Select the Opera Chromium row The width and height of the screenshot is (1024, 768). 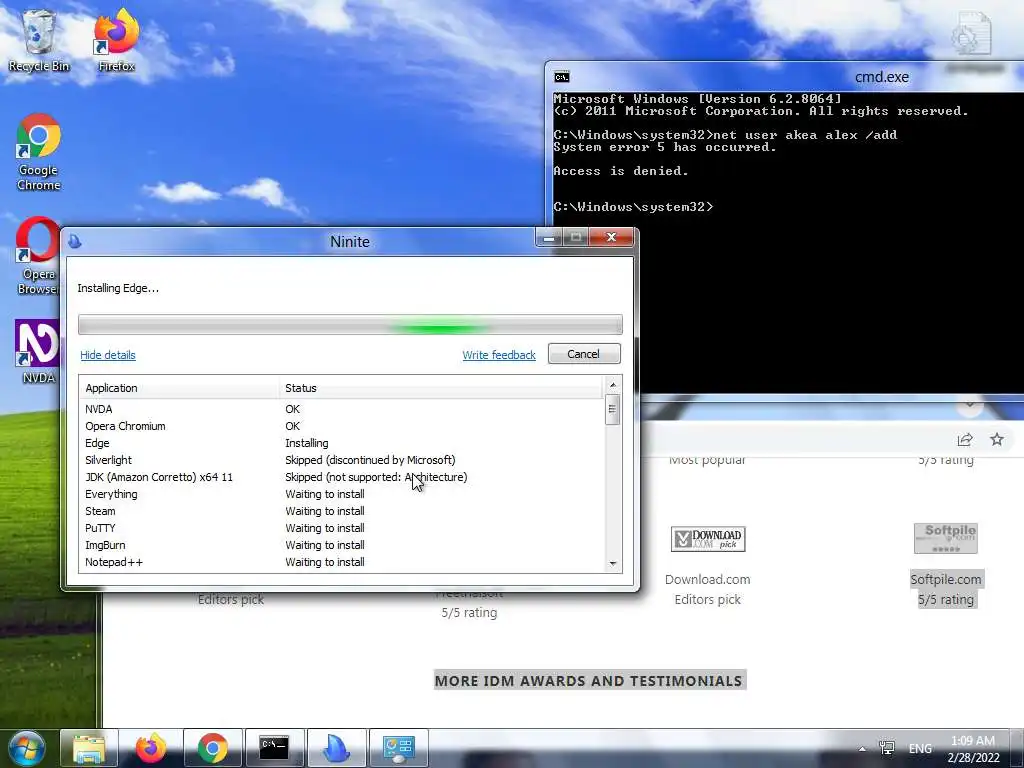click(341, 426)
